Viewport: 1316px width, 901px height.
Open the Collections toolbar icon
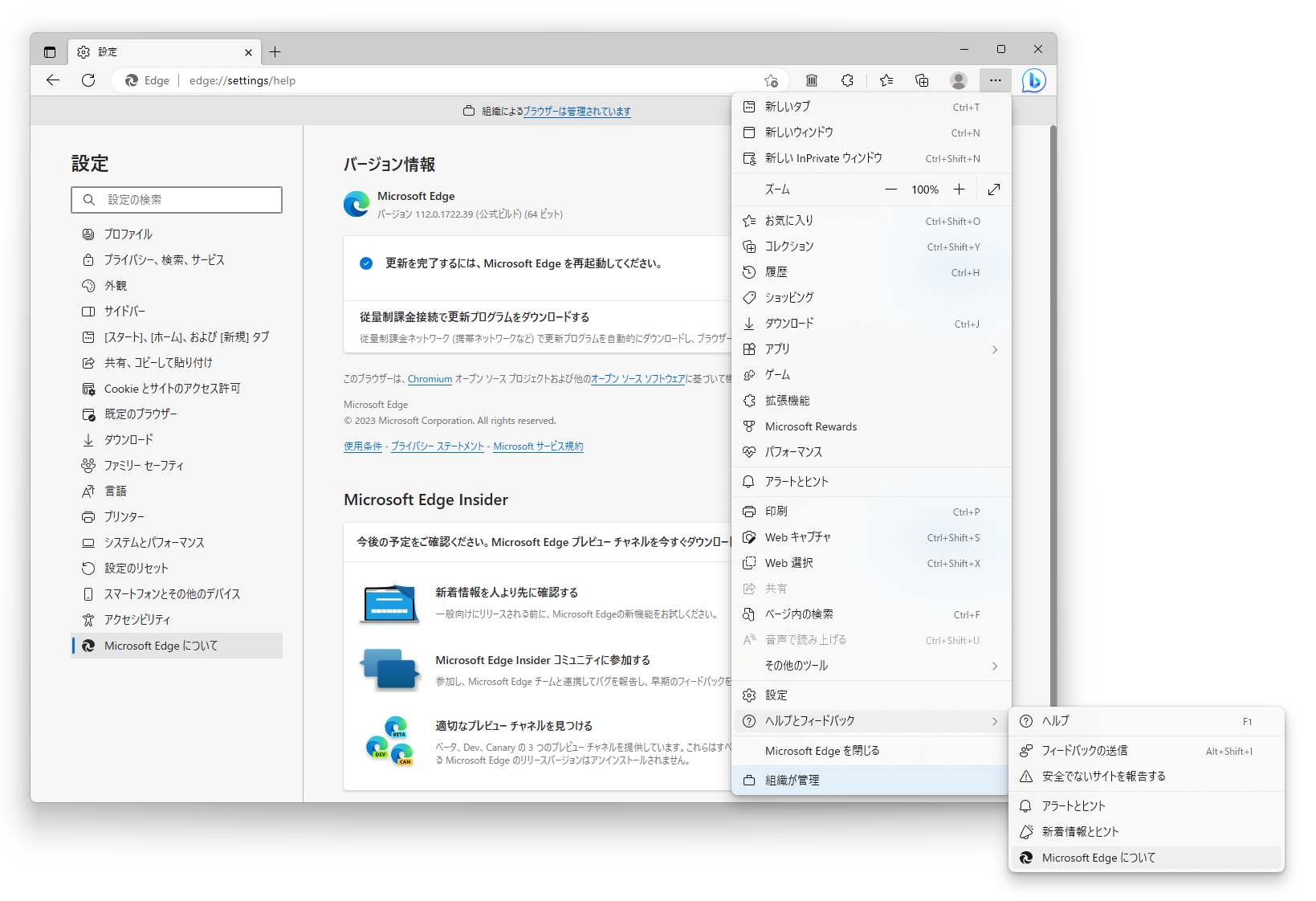(x=922, y=80)
